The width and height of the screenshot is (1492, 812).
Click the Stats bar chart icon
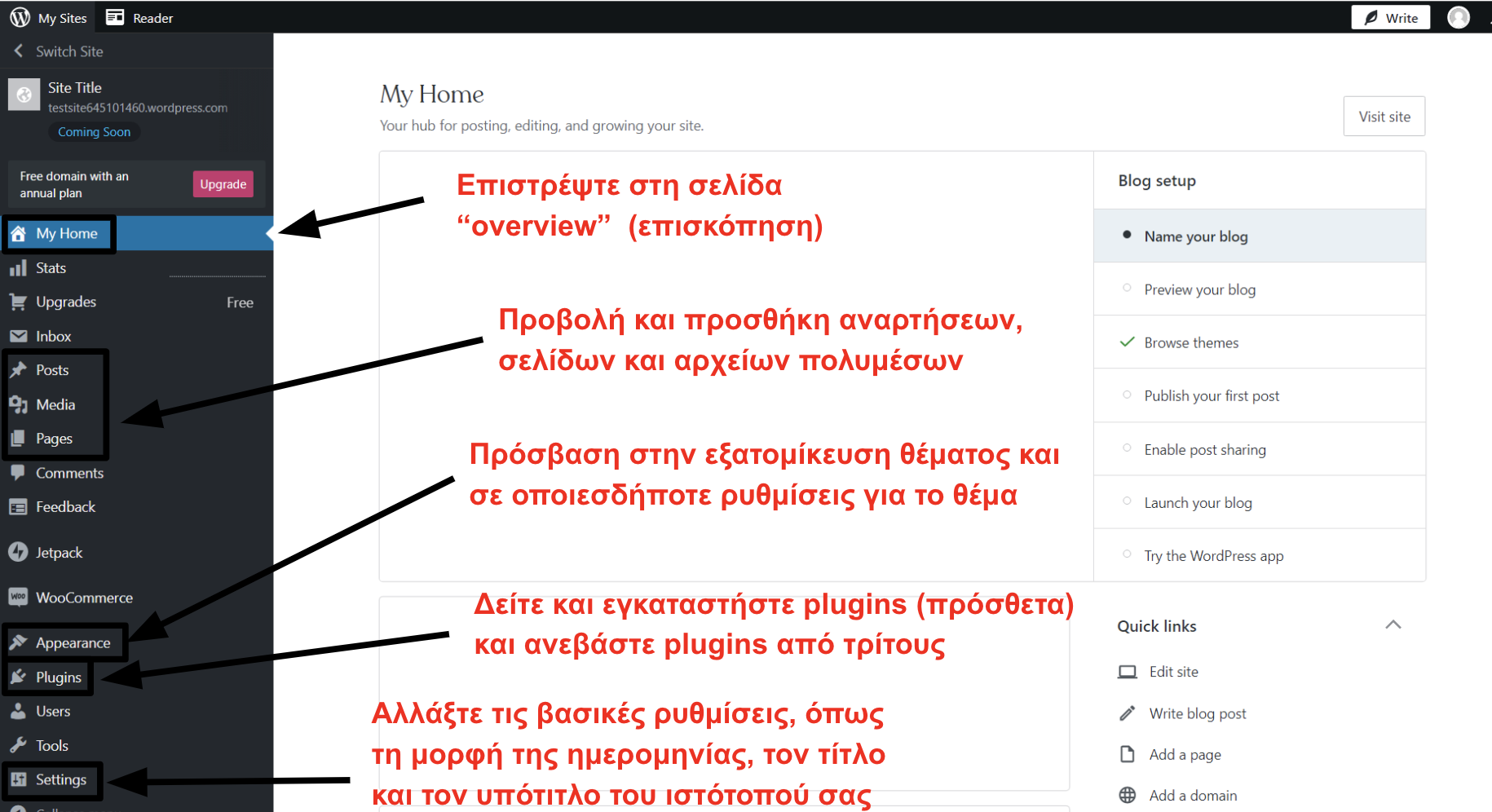click(x=18, y=268)
